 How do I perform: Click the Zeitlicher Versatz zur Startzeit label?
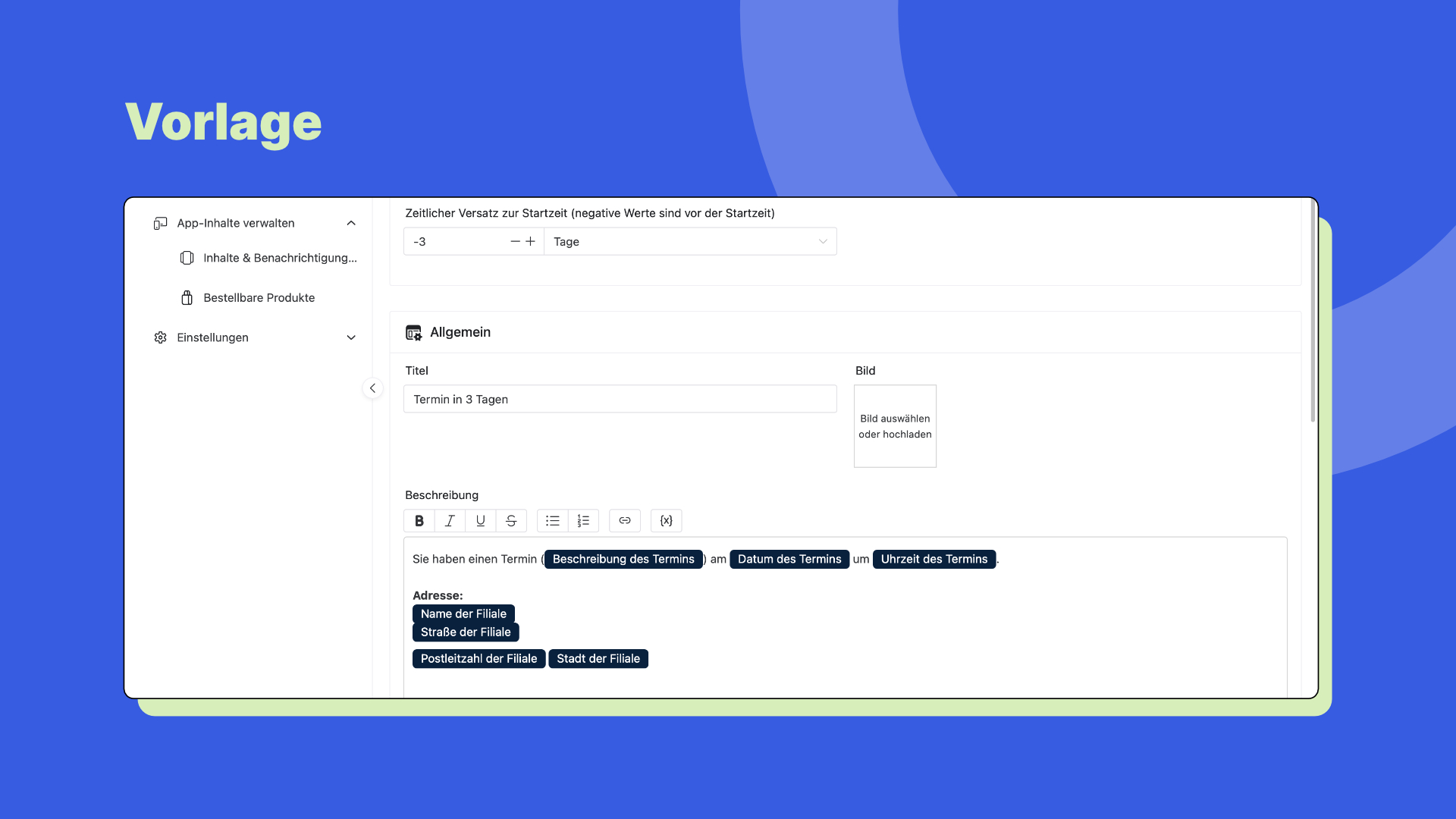coord(590,213)
